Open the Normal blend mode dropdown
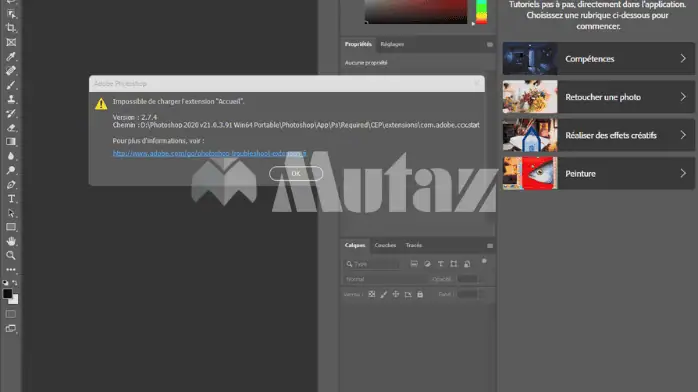The image size is (698, 392). (x=385, y=279)
